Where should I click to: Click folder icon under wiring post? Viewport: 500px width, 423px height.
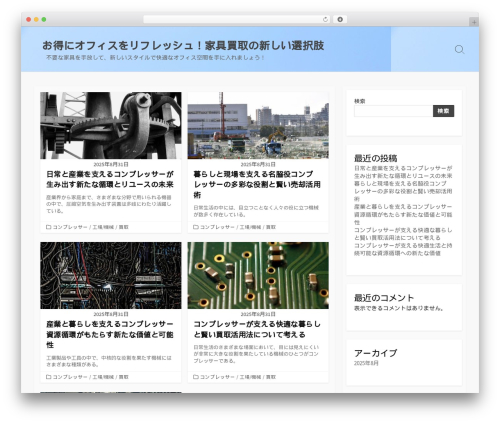pyautogui.click(x=49, y=377)
